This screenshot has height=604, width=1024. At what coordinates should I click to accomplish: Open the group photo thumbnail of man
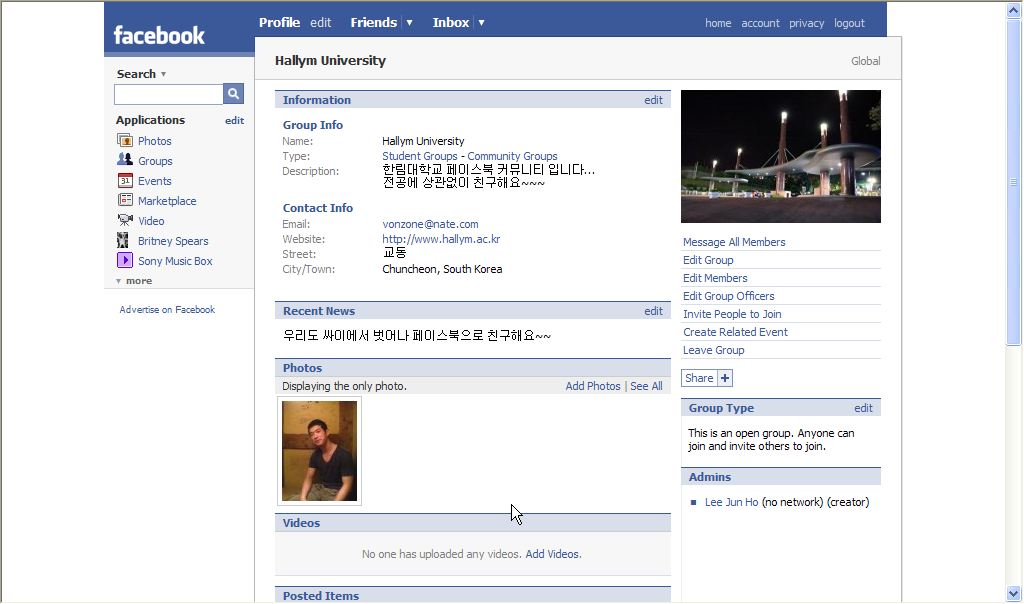[319, 451]
